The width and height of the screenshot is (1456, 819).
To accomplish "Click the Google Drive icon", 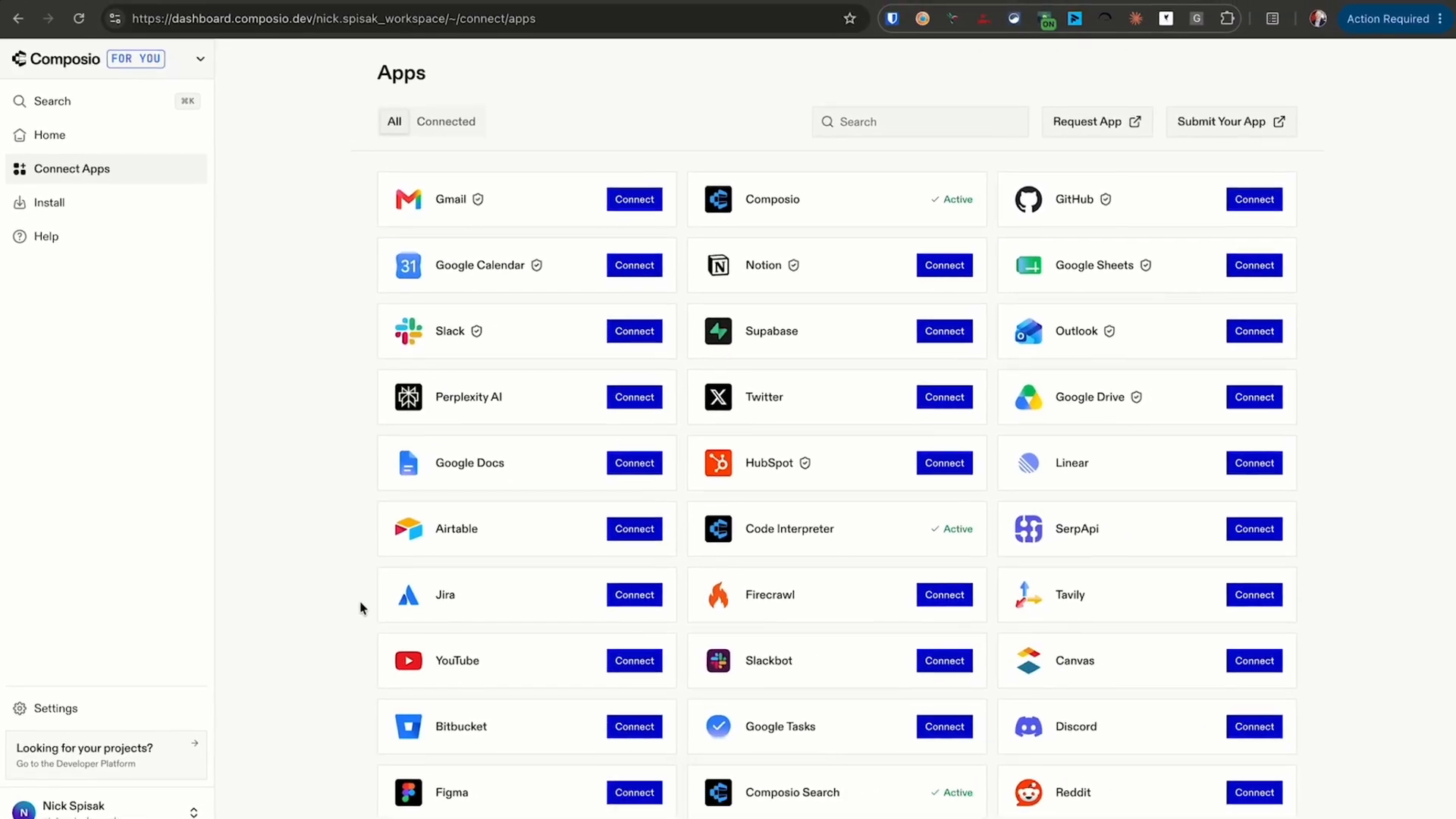I will (x=1028, y=397).
